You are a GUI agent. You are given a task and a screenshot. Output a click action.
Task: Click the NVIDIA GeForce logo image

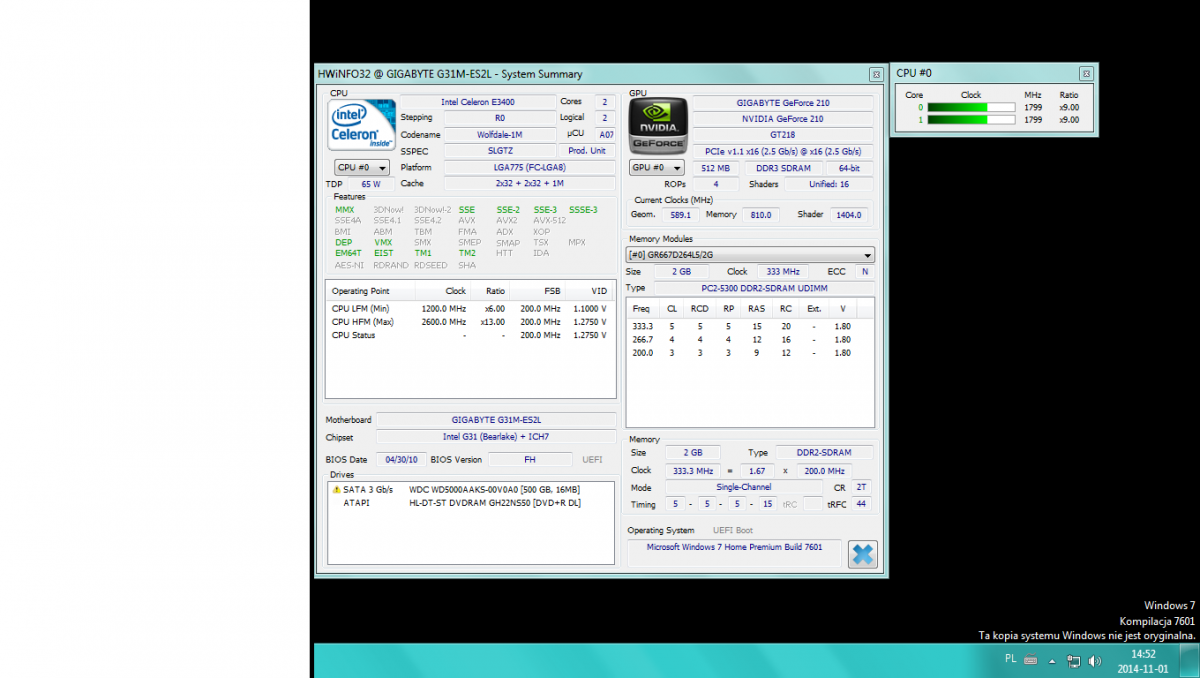(658, 126)
